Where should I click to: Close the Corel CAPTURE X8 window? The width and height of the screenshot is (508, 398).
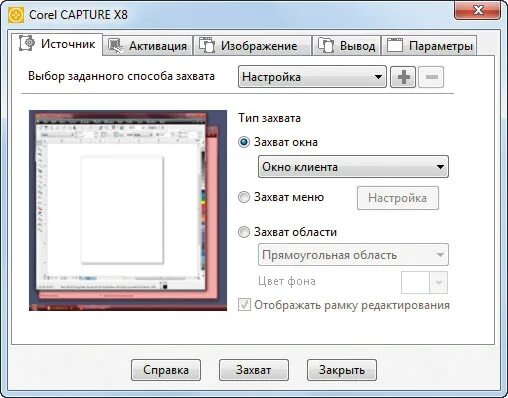tap(478, 11)
